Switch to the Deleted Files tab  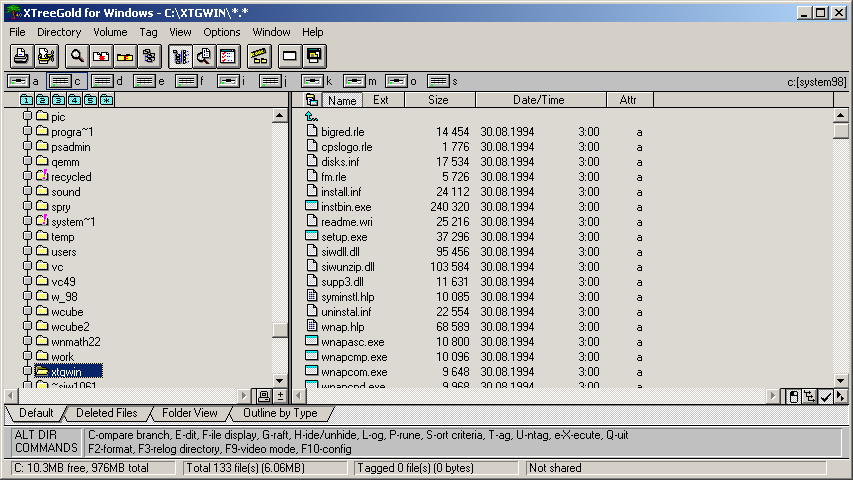[107, 413]
